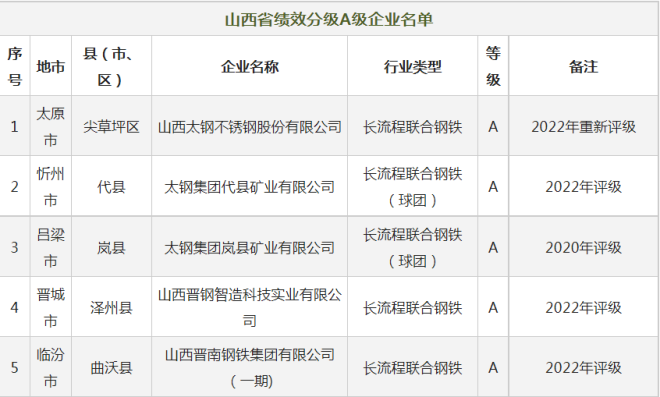Click the 曲沃县 county cell
Viewport: 660px width, 397px height.
pos(111,368)
